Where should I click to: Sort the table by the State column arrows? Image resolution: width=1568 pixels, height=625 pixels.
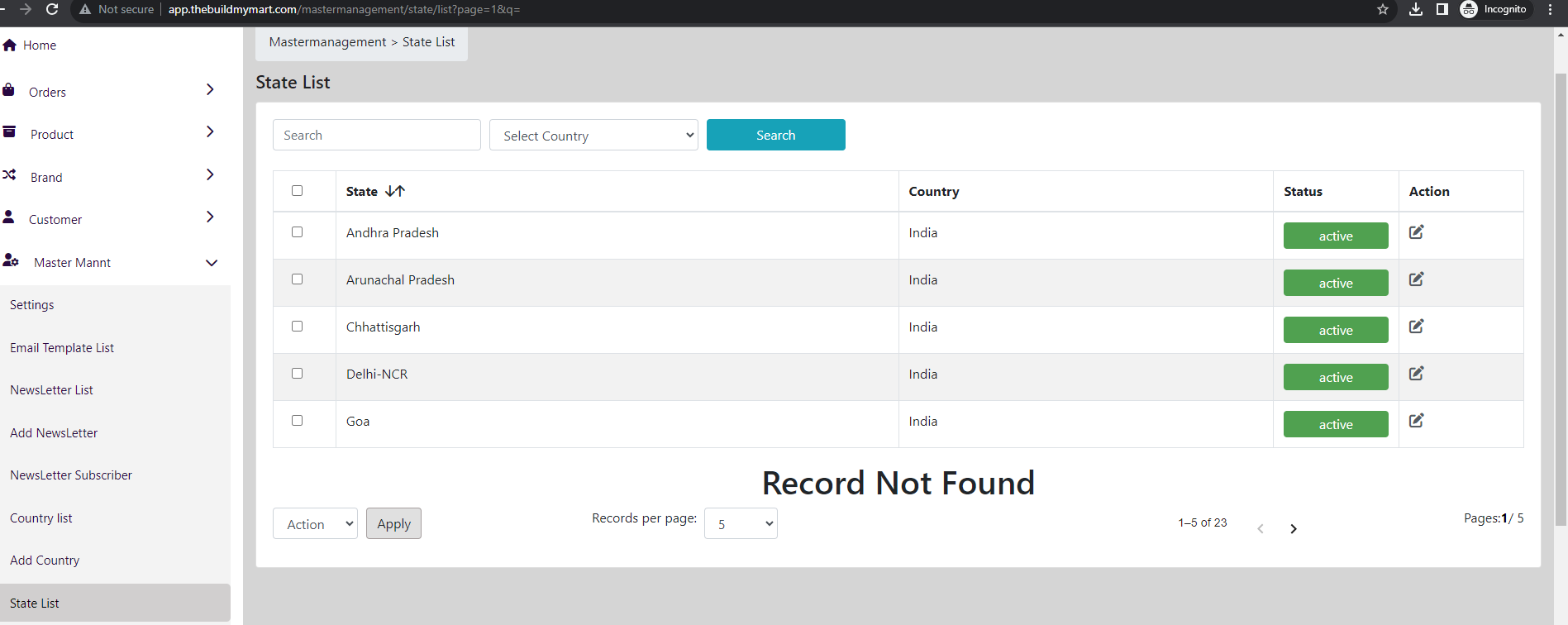click(x=395, y=191)
